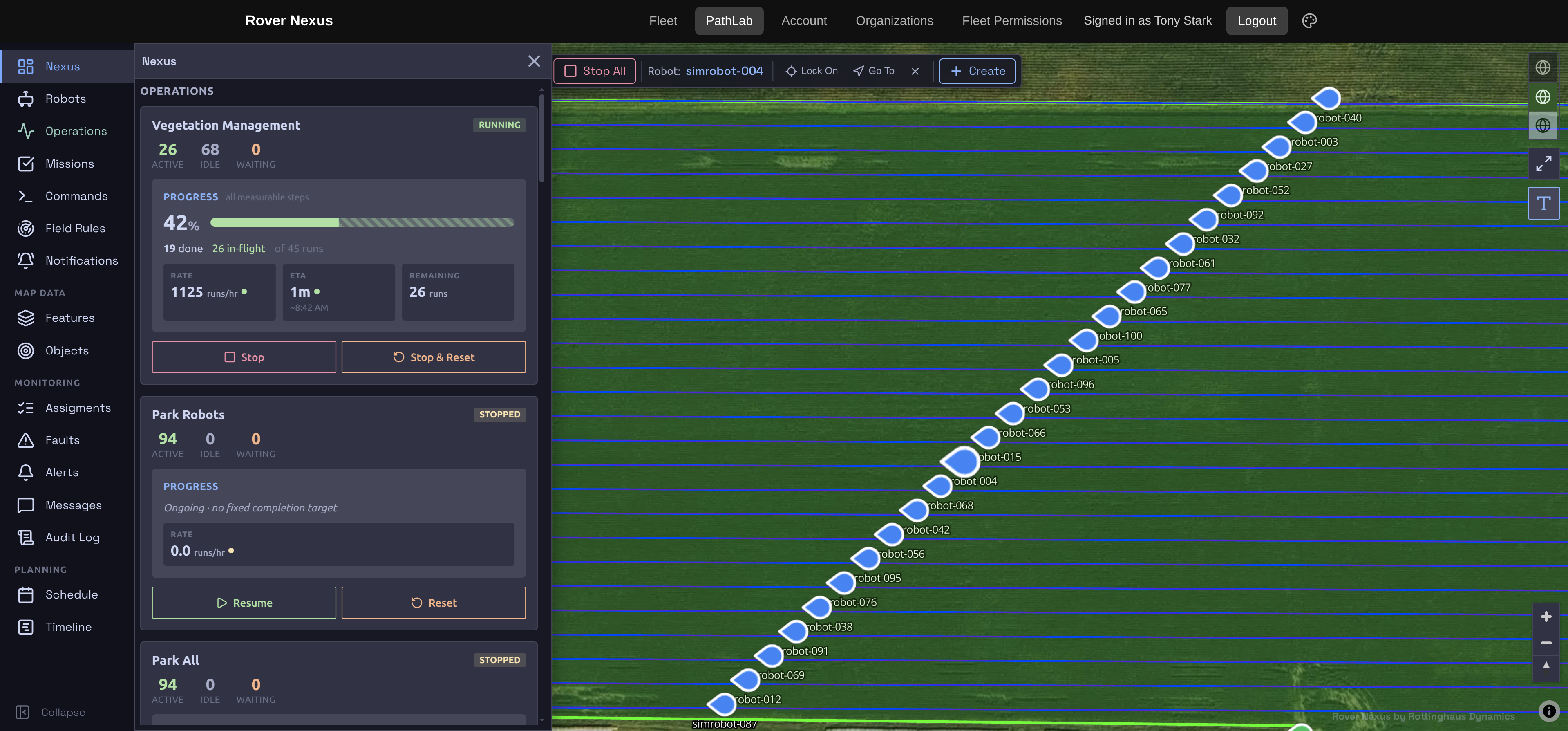Viewport: 1568px width, 731px height.
Task: Select the first globe map layer button
Action: (1542, 67)
